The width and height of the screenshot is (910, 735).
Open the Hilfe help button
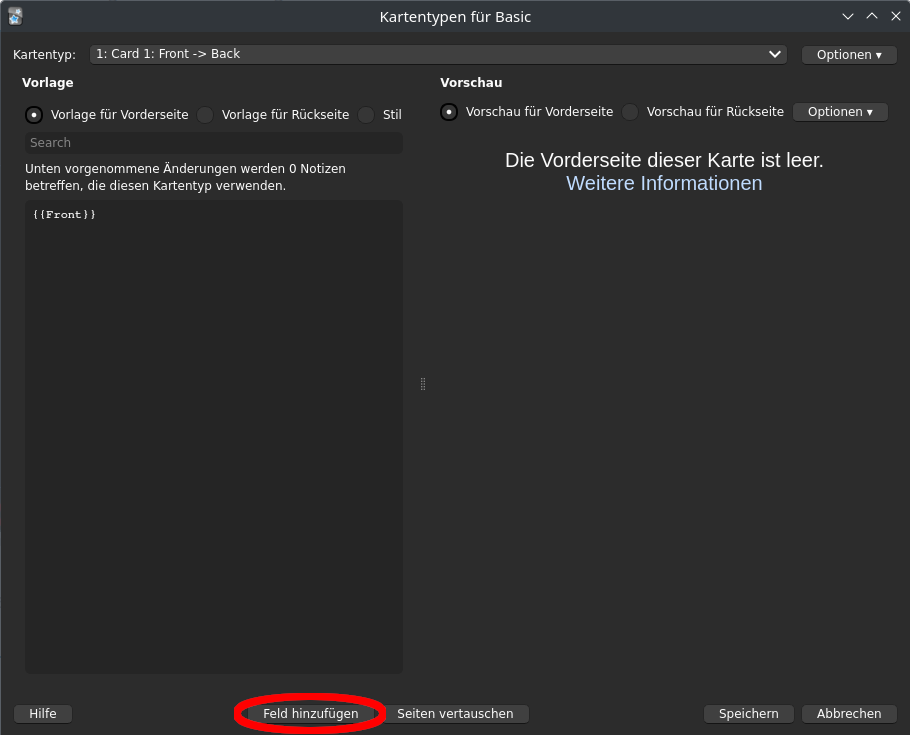(42, 713)
